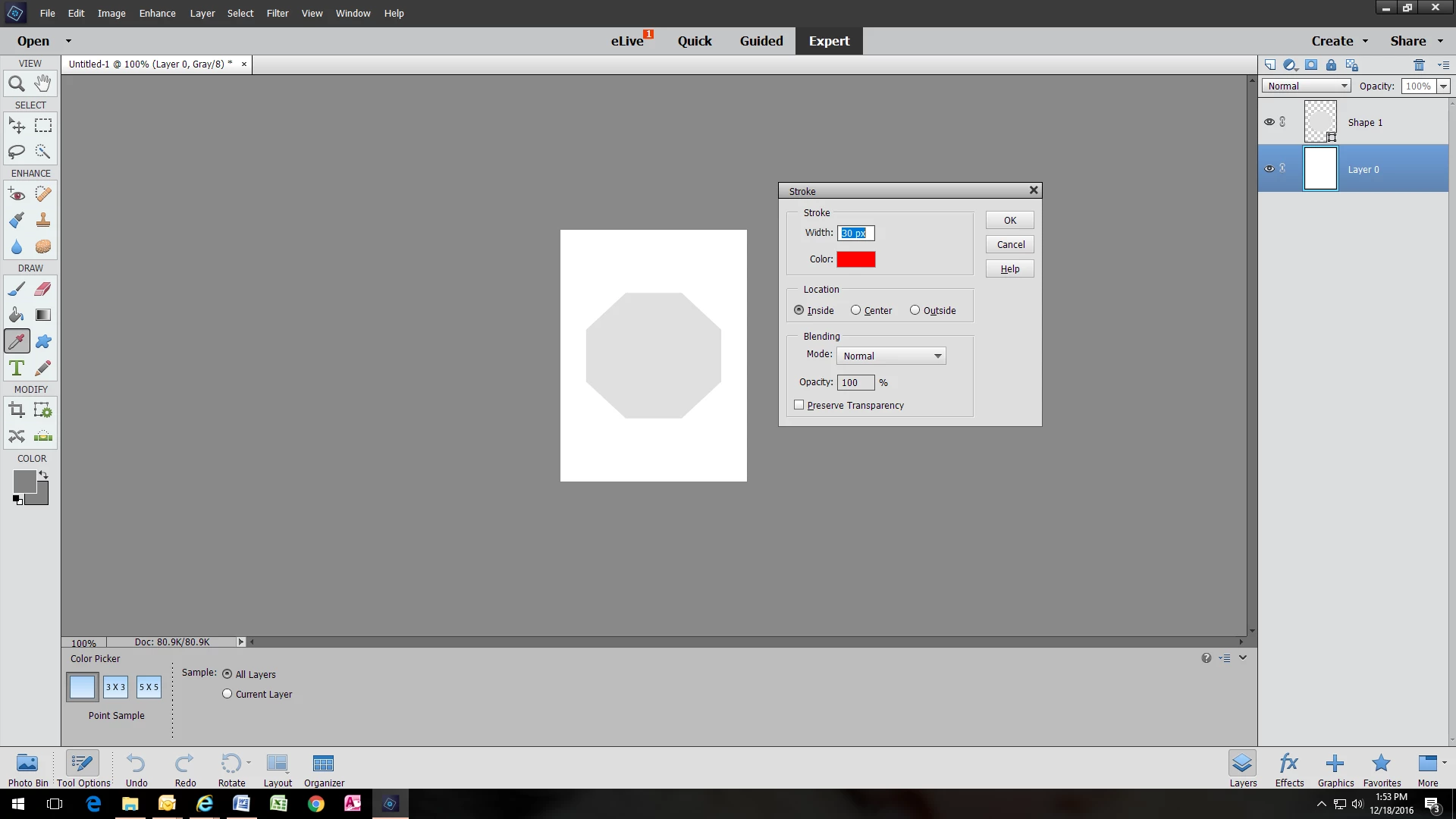
Task: Select the Eraser tool
Action: pyautogui.click(x=43, y=289)
